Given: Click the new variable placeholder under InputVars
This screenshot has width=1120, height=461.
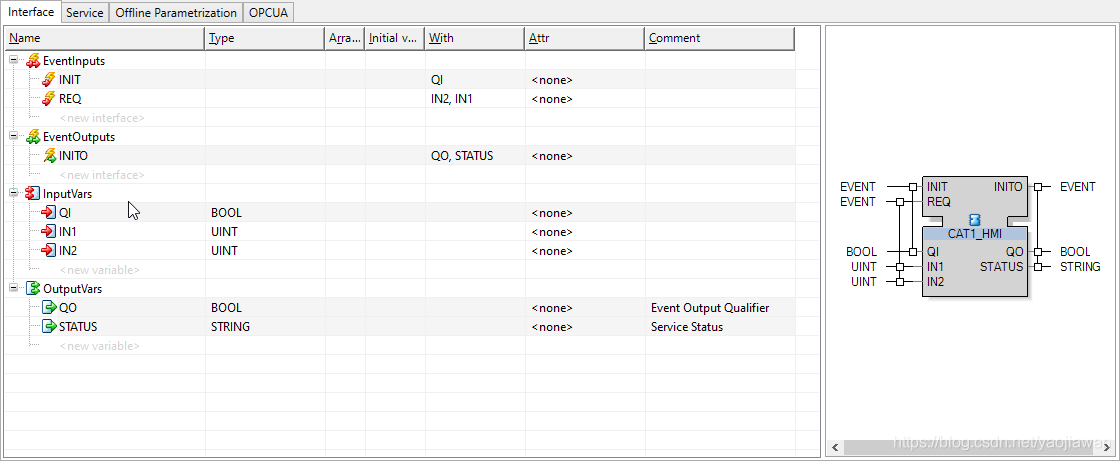Looking at the screenshot, I should 99,270.
